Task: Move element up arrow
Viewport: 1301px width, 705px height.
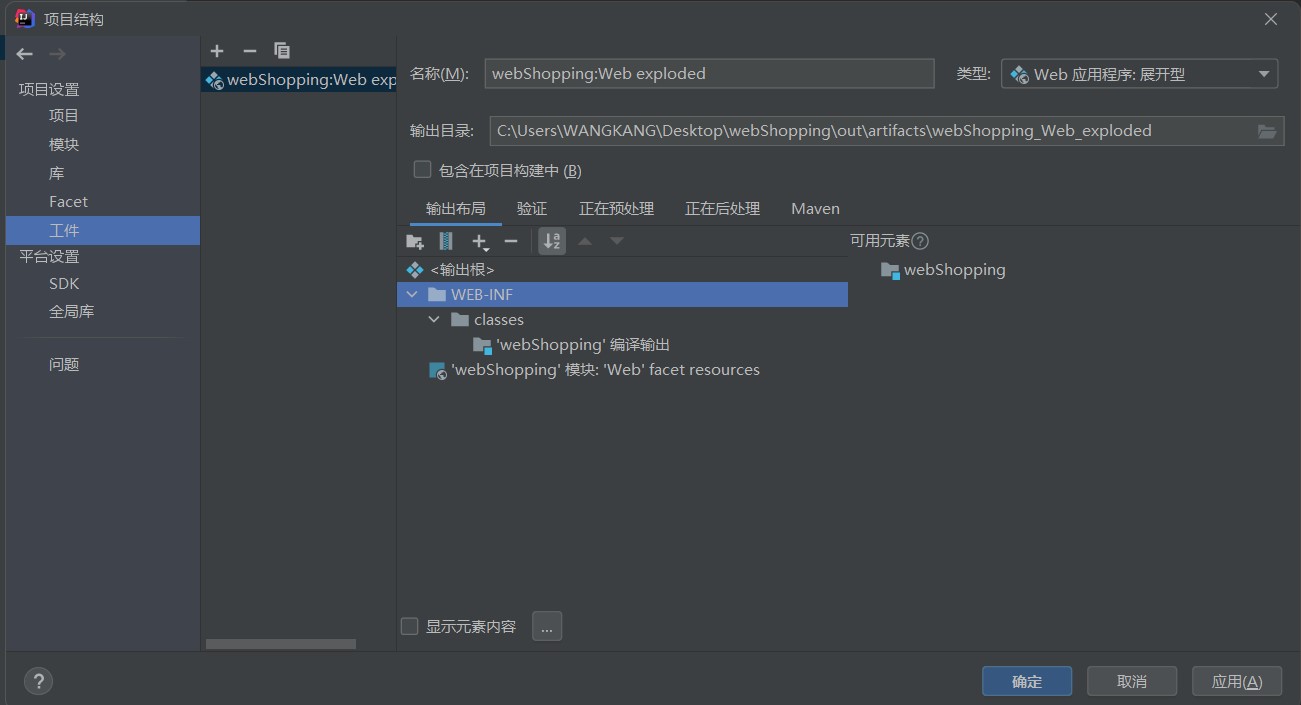Action: coord(585,241)
